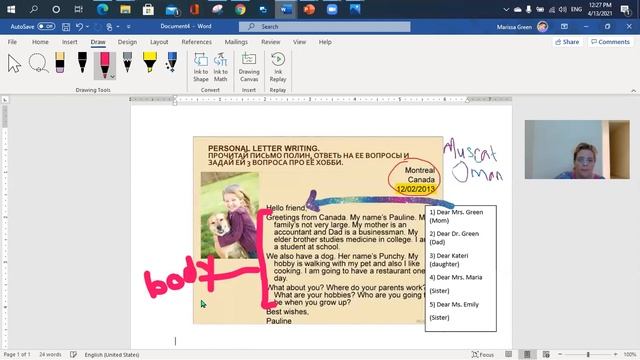Screen dimensions: 640x360
Task: Expand the Undo history dropdown
Action: (x=87, y=27)
